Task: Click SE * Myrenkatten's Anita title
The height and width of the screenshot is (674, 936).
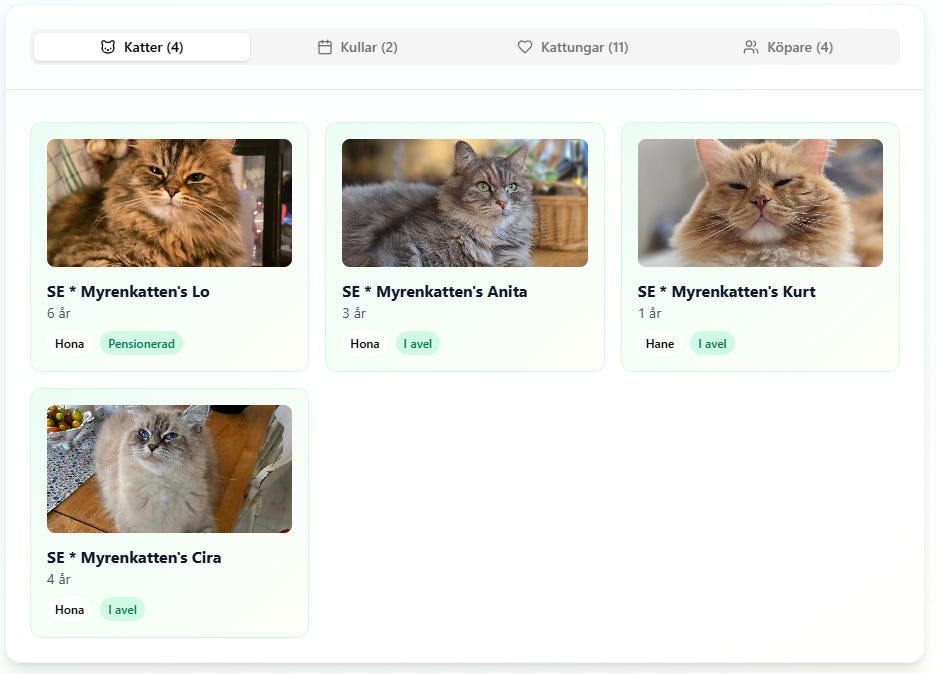Action: [434, 292]
